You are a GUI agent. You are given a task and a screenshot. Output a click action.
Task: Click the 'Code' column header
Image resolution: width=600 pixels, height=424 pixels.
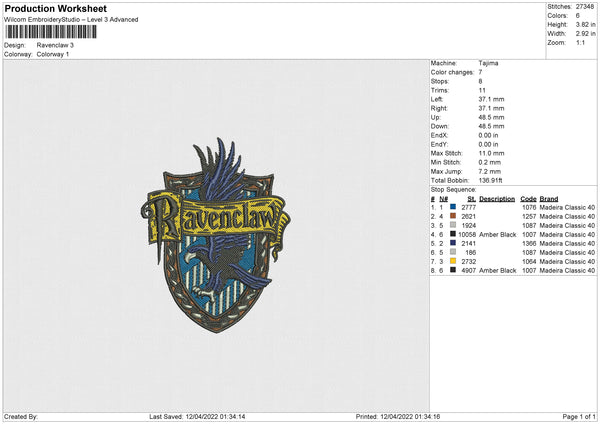point(528,199)
